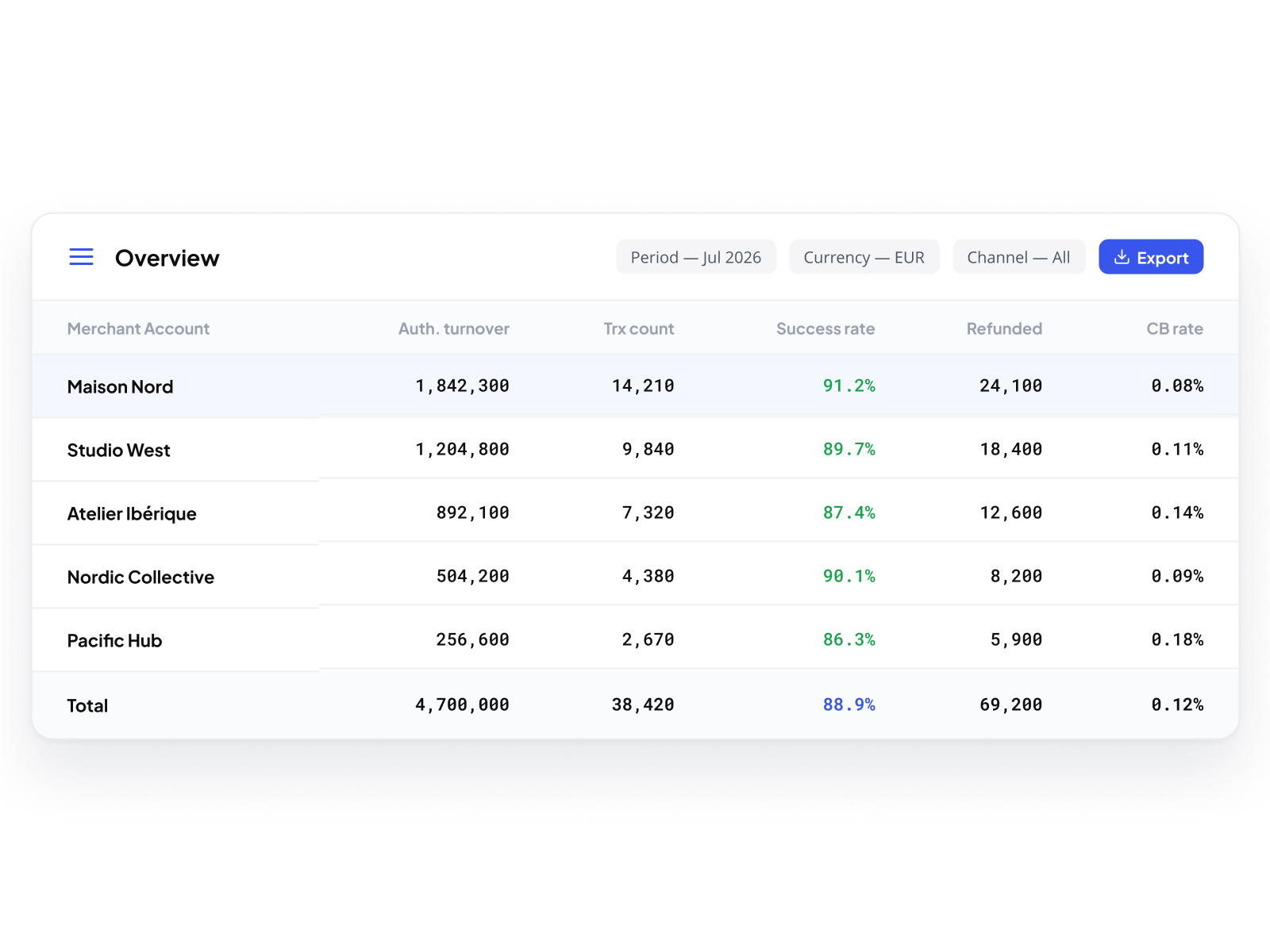Click Pacific Hub turnover 256,600
The height and width of the screenshot is (952, 1270).
[x=473, y=640]
